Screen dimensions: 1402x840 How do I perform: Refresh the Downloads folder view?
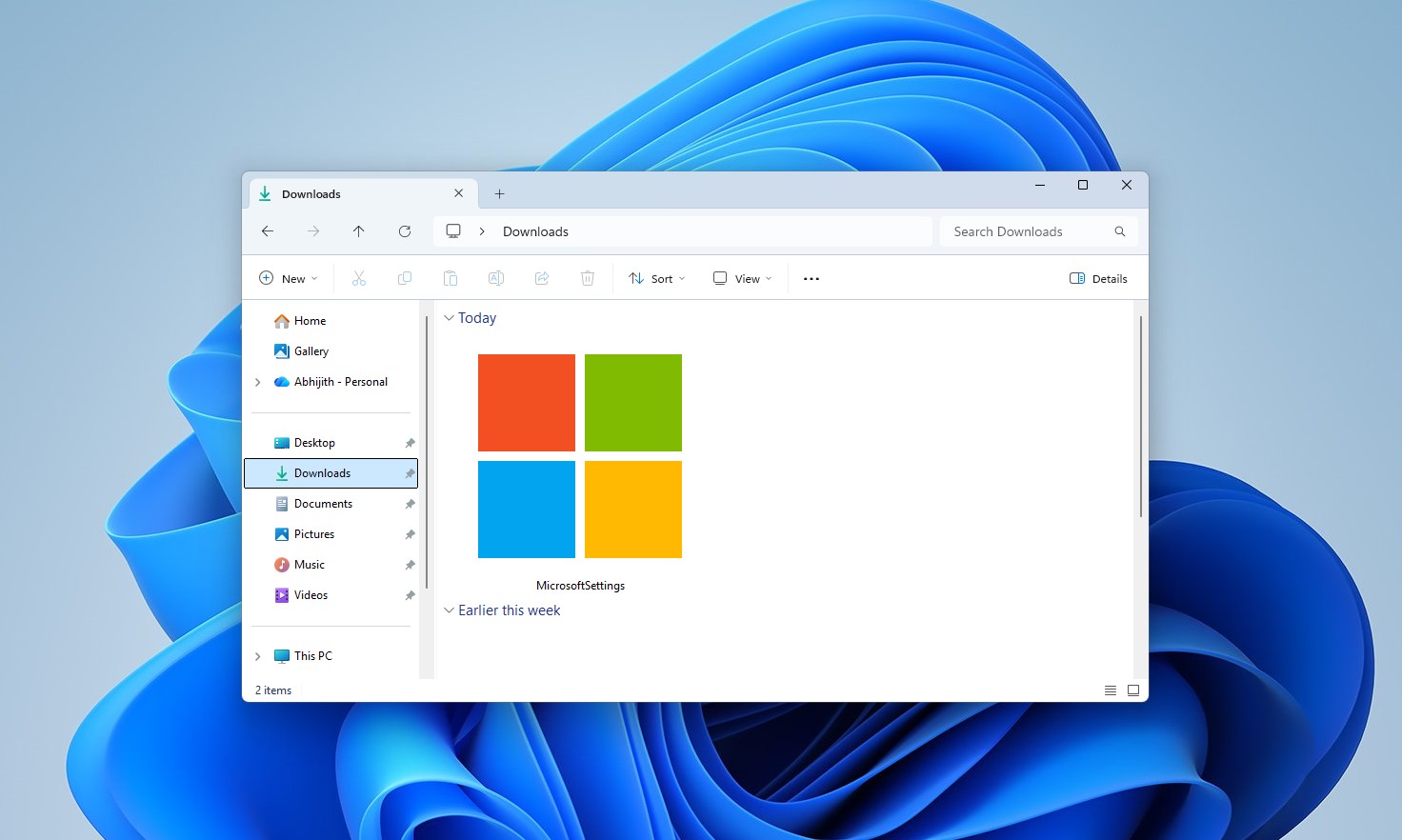tap(405, 231)
